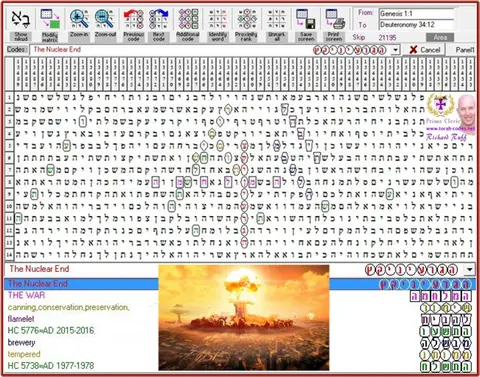
Task: Select THE WAR in the code list
Action: pos(26,295)
